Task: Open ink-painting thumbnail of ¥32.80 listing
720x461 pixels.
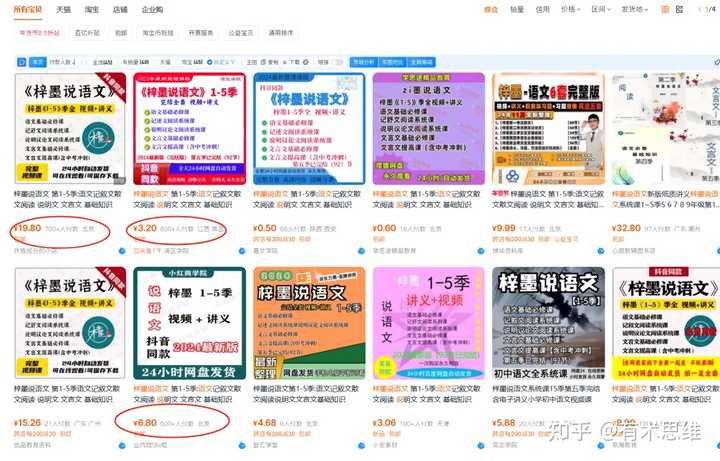Action: click(x=666, y=129)
